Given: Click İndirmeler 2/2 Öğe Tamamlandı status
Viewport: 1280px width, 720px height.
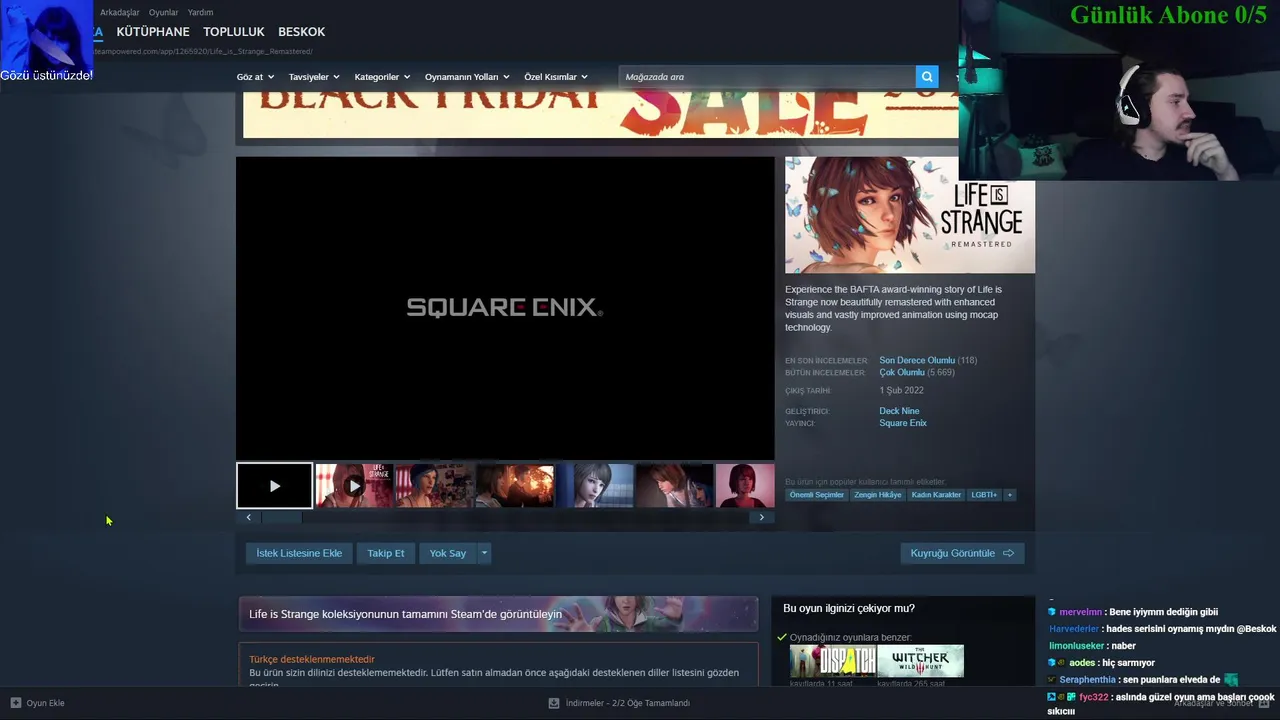Looking at the screenshot, I should click(x=628, y=703).
